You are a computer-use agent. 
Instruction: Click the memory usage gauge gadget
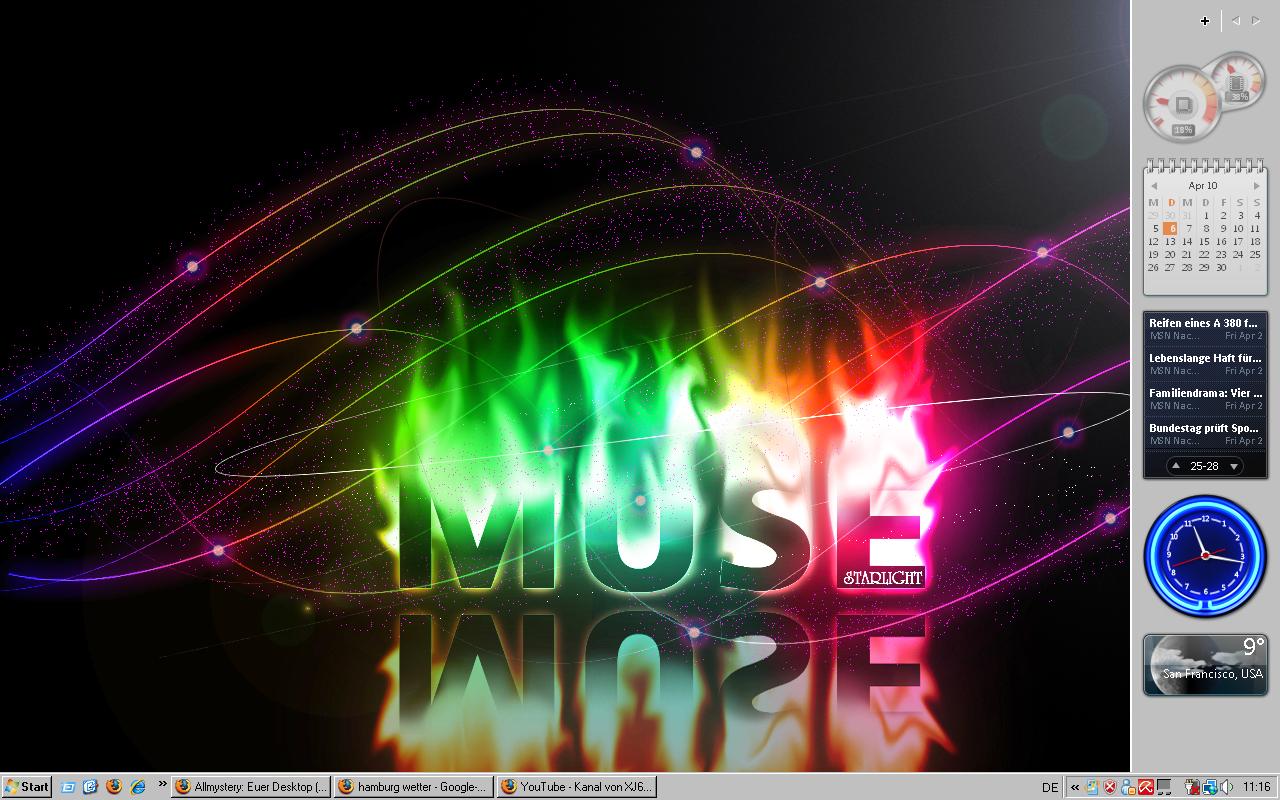(x=1238, y=81)
